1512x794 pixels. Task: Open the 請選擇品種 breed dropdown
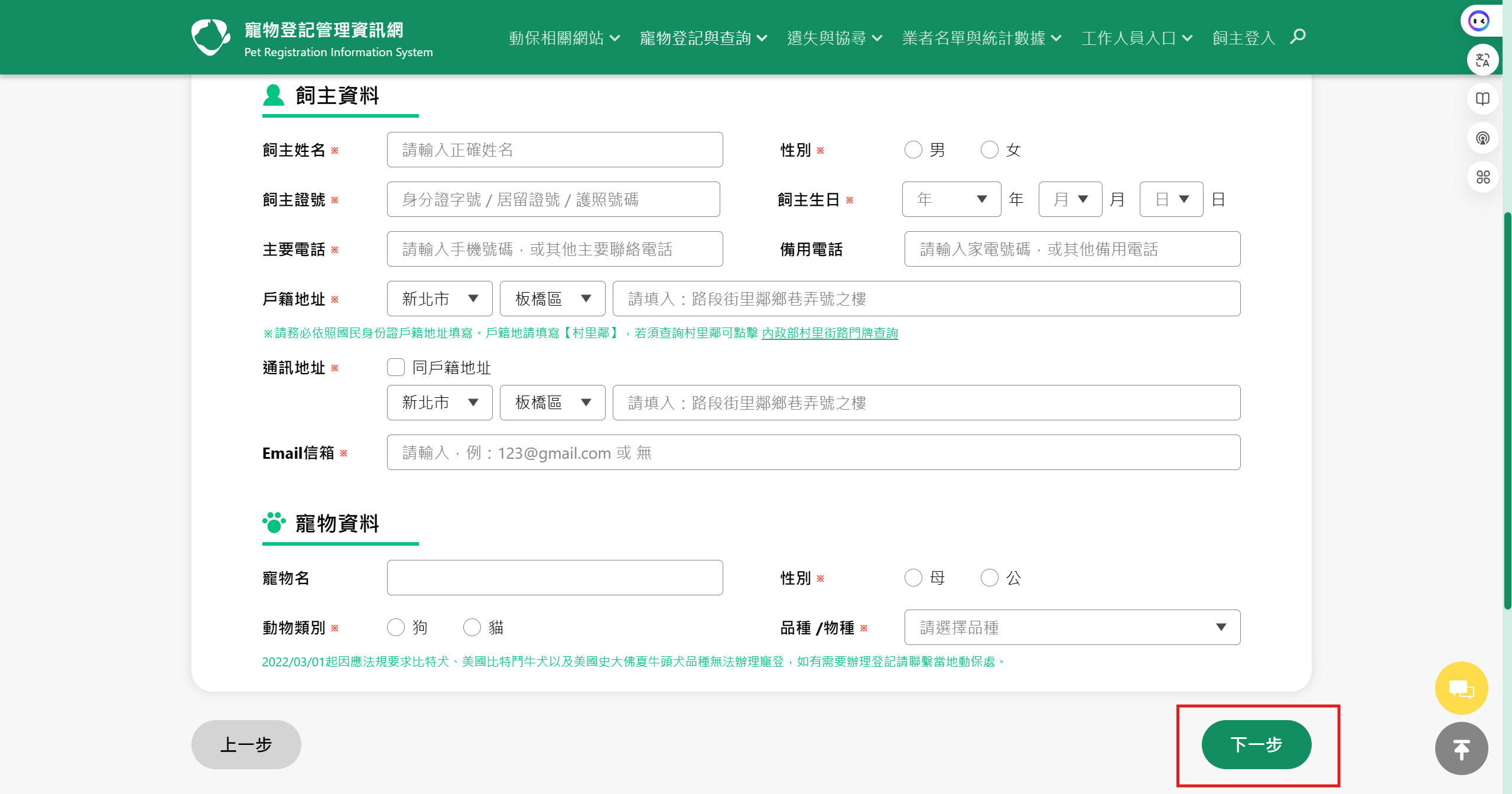tap(1071, 627)
